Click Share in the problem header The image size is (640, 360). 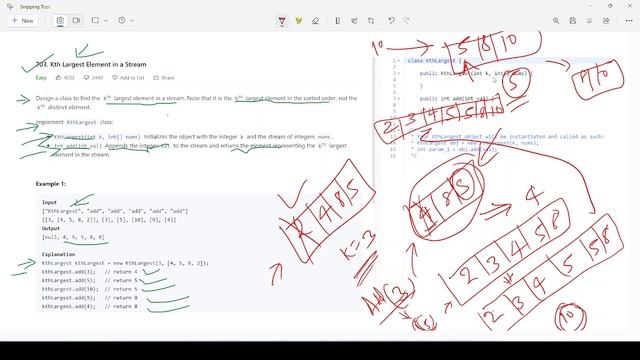tap(163, 78)
